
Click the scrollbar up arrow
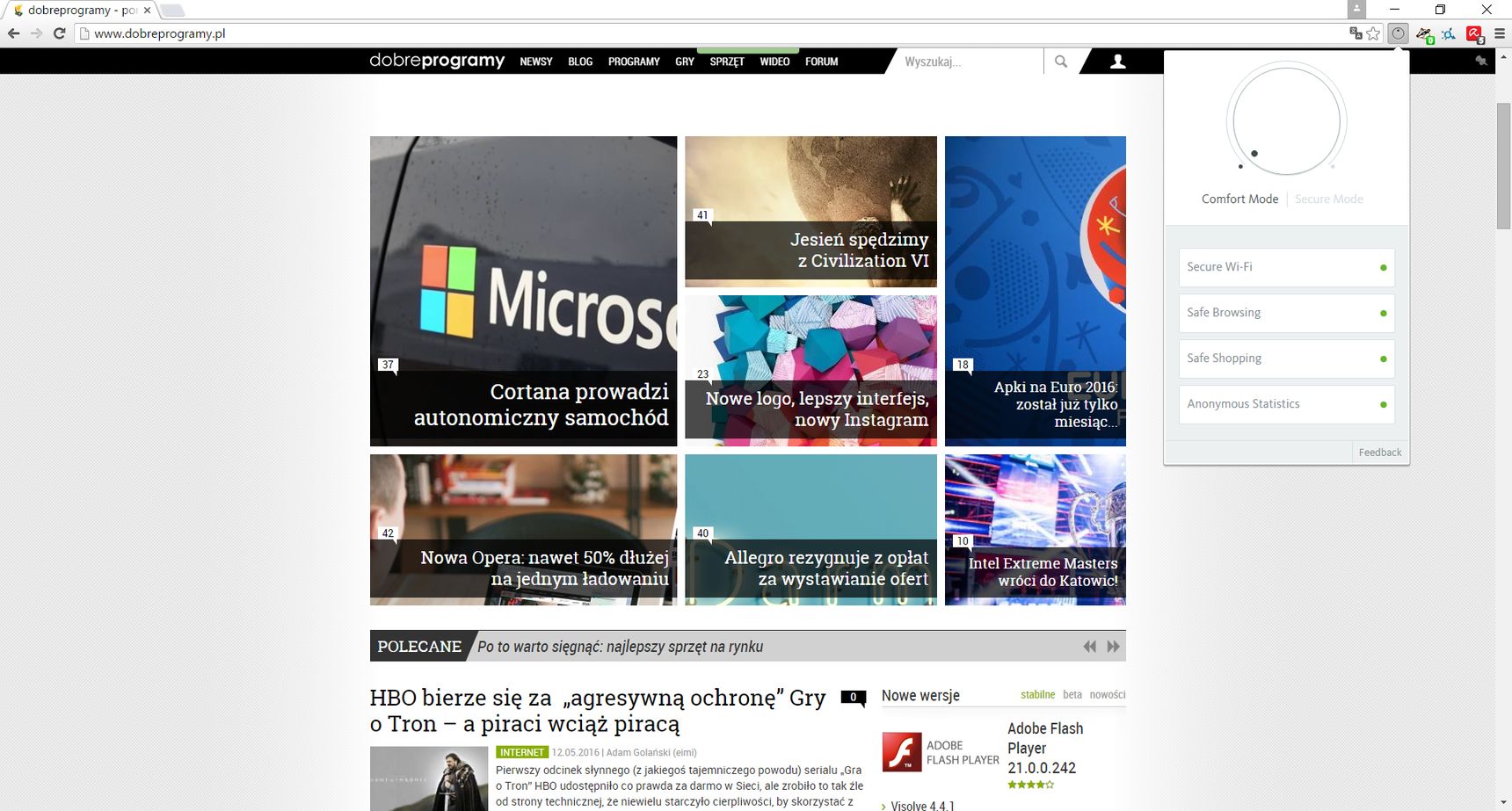pyautogui.click(x=1504, y=54)
